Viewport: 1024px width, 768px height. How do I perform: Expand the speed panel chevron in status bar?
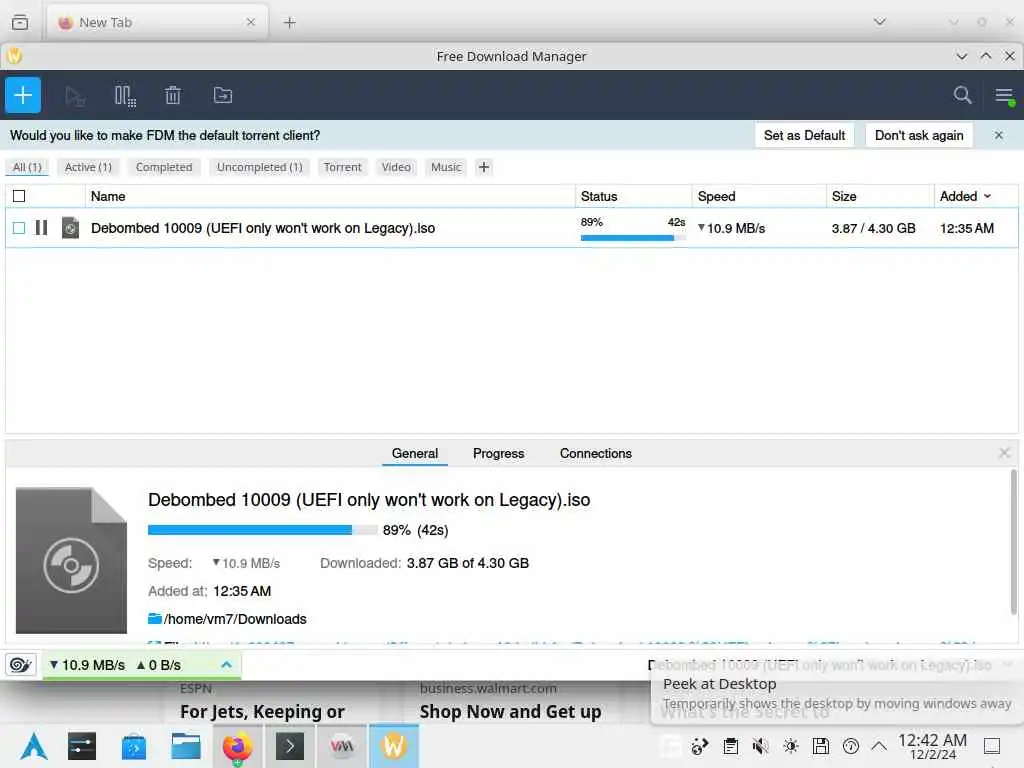(227, 665)
